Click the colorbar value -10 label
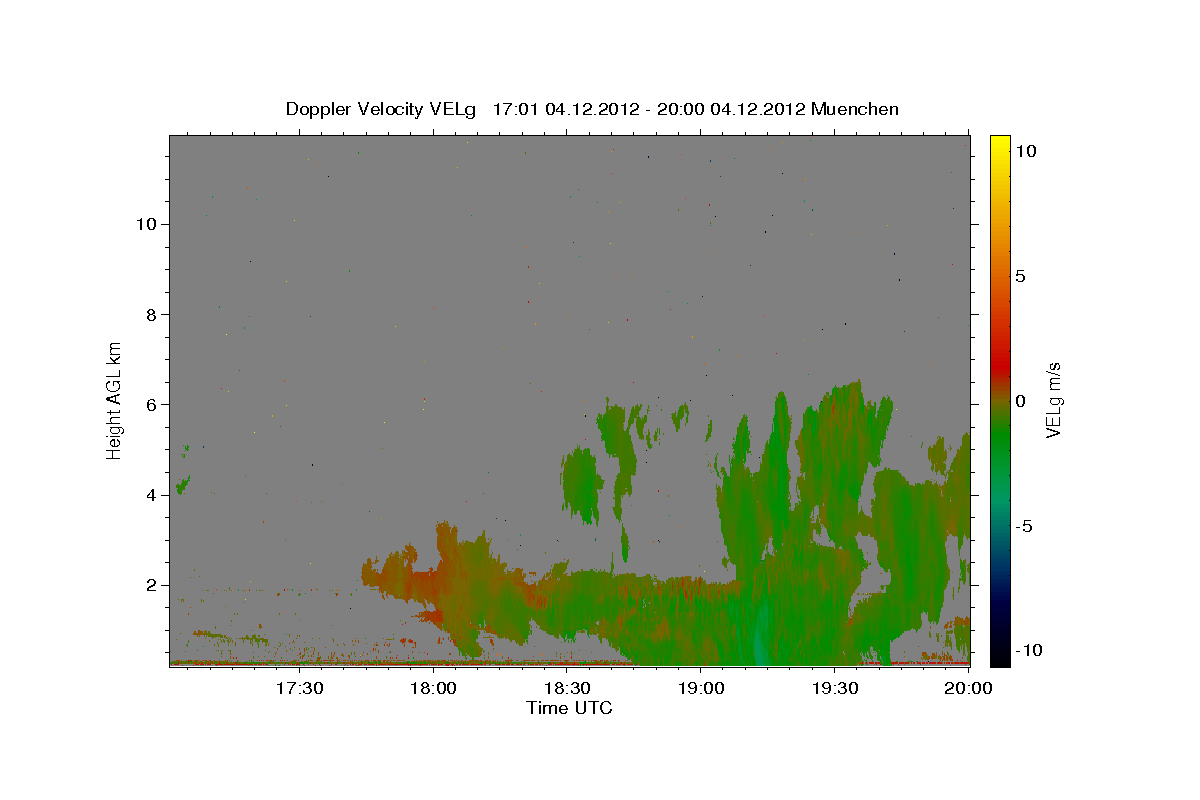This screenshot has width=1200, height=800. [1029, 651]
